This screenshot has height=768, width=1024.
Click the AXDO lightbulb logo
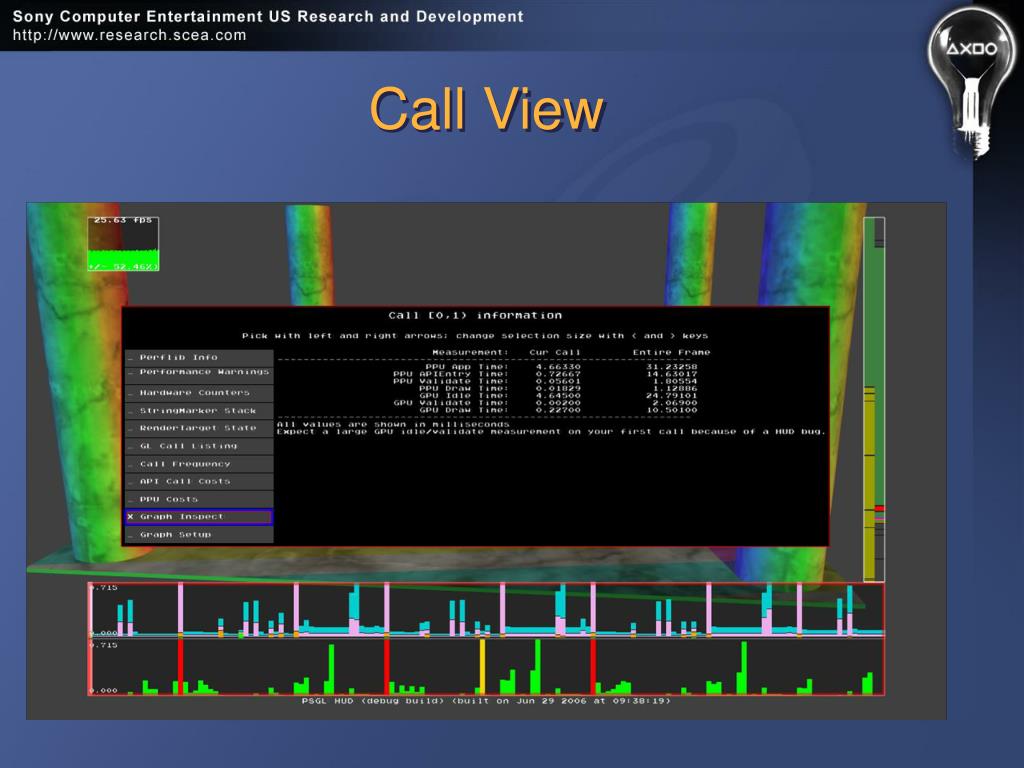[x=972, y=82]
